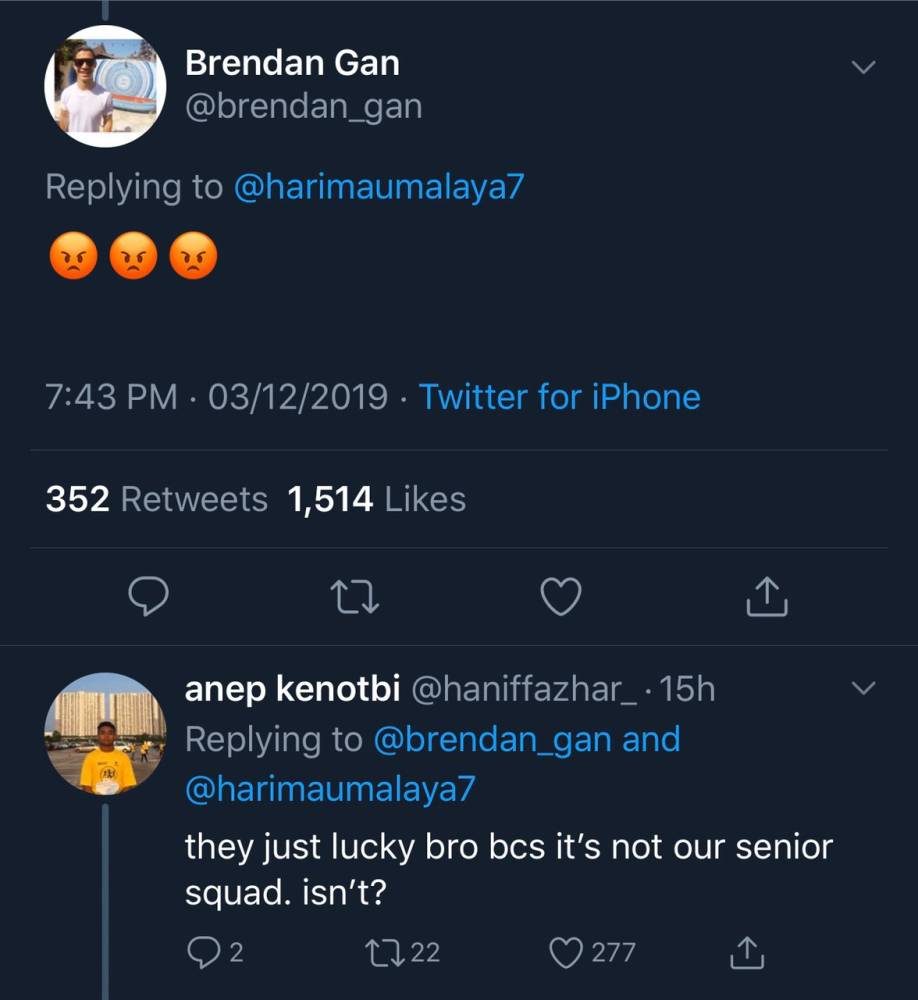Reply to anep kenotbi's comment
Screen dimensions: 918x1000
point(202,952)
